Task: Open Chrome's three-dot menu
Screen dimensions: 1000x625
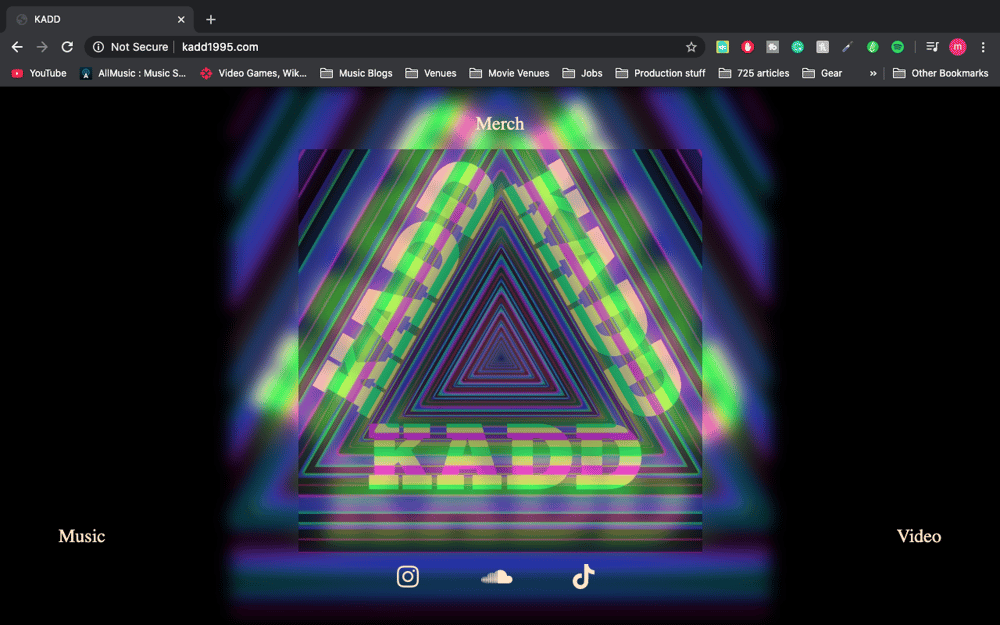Action: pos(983,46)
